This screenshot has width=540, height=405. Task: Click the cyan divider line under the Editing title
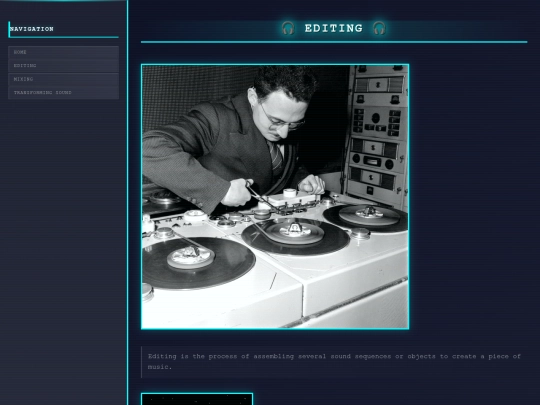point(334,42)
